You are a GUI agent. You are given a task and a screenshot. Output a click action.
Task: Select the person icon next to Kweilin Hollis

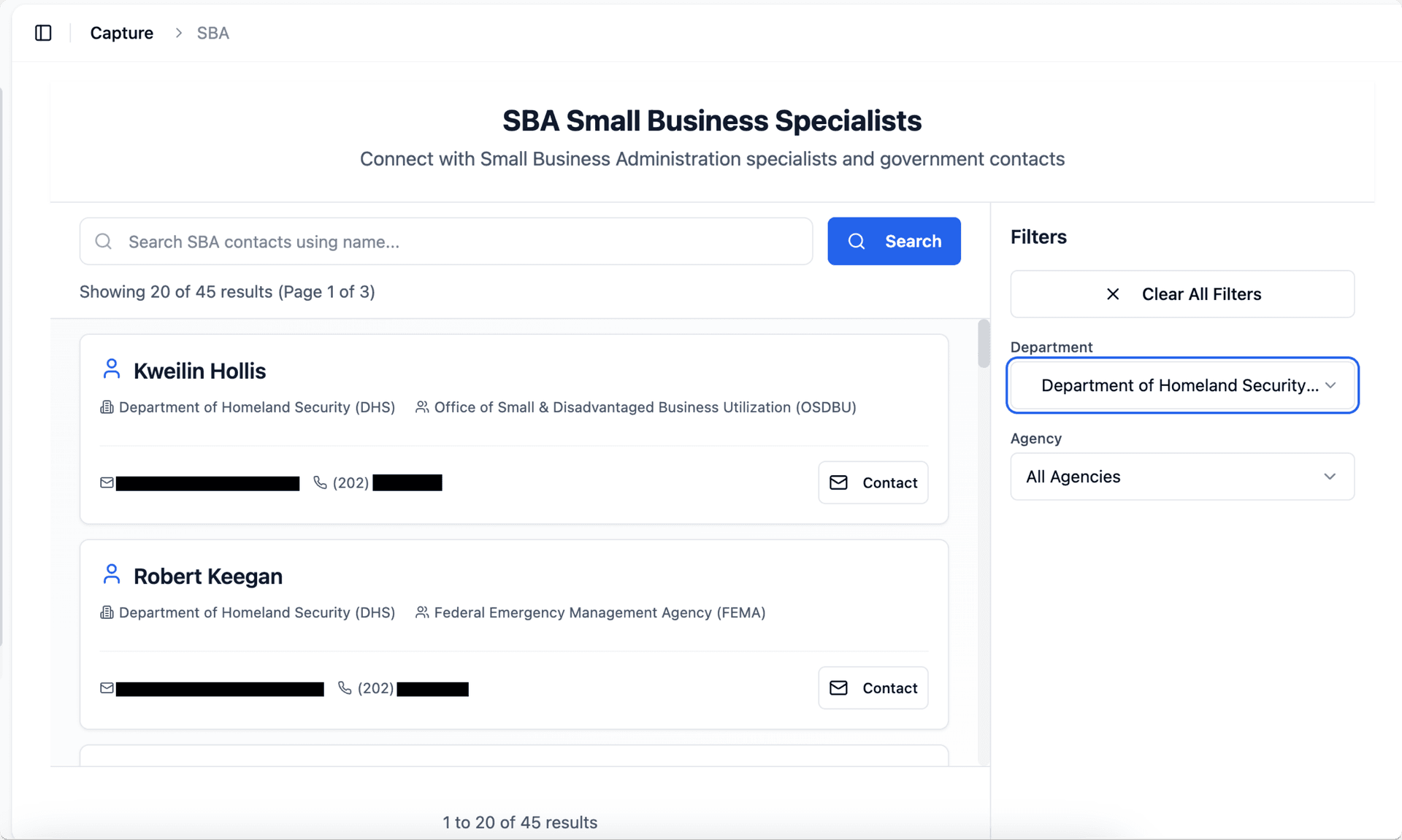[x=111, y=369]
